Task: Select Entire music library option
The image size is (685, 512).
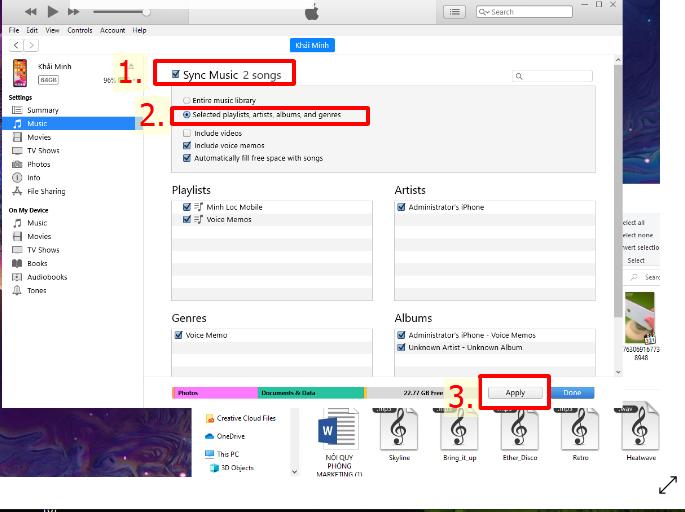Action: [187, 100]
